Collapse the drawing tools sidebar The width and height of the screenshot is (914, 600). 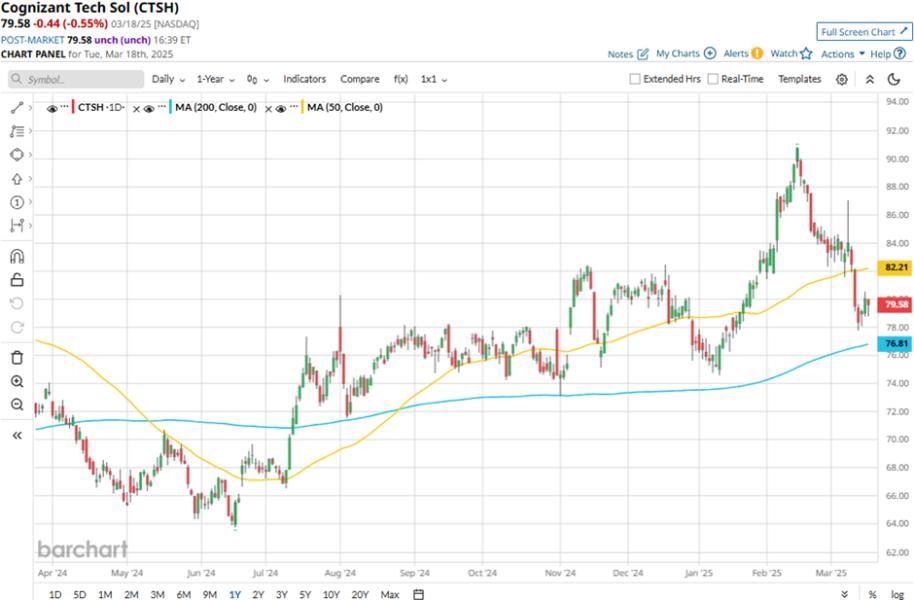pos(17,435)
